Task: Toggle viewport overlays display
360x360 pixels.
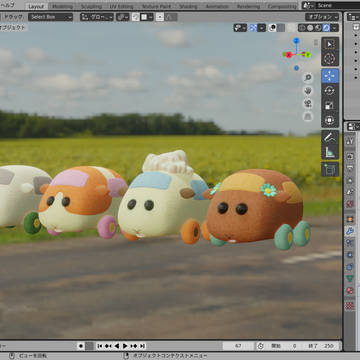Action: coord(272,28)
